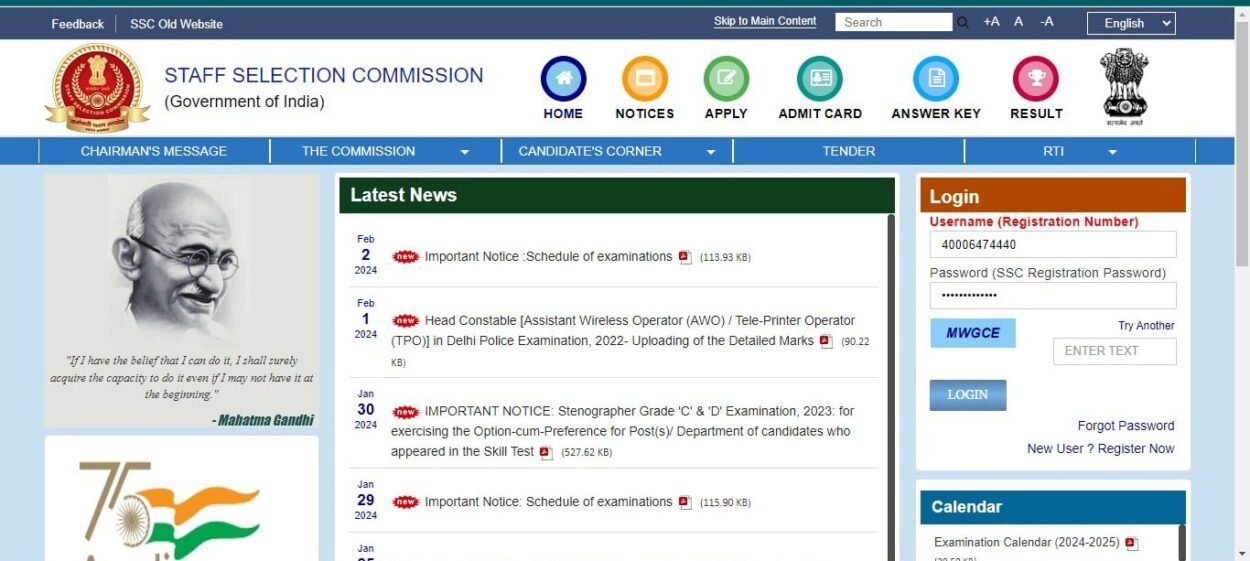Open PDF icon for Head Constable marks notice
Viewport: 1250px width, 561px height.
pos(826,341)
